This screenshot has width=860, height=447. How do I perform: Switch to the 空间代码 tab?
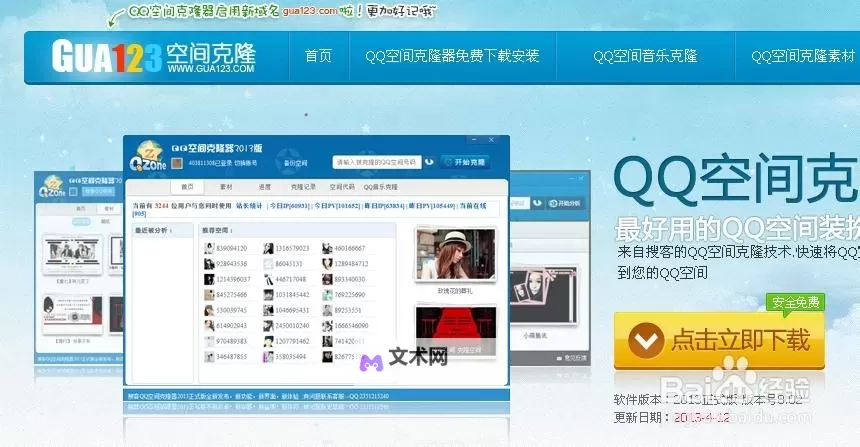(x=342, y=187)
